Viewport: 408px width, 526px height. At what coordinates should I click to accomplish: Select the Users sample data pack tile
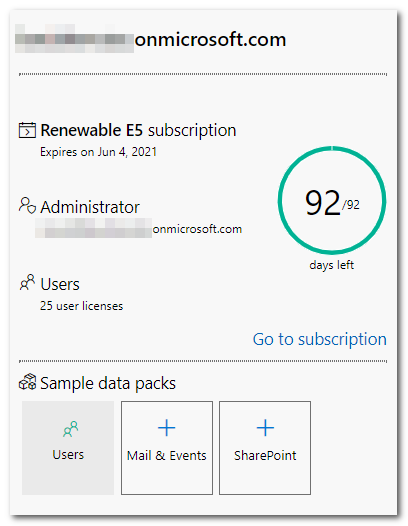(x=68, y=448)
